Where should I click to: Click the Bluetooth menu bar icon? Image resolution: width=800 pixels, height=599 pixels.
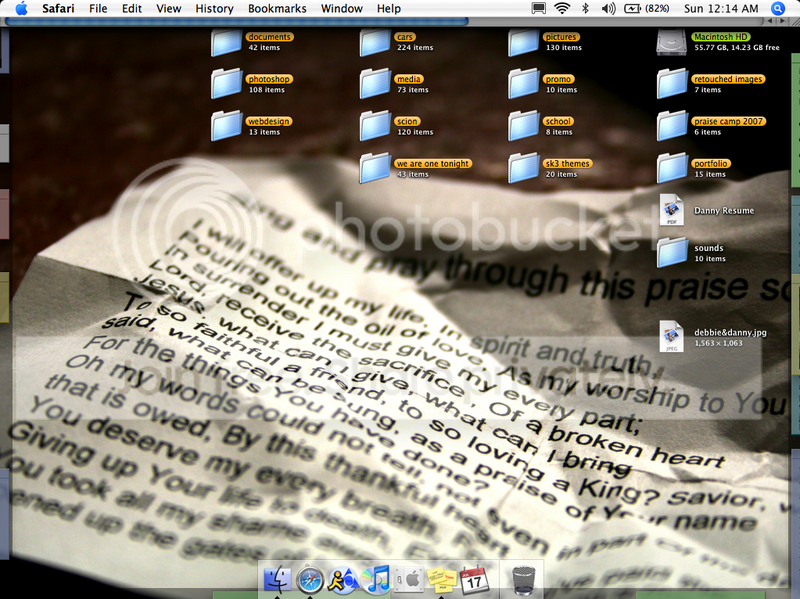click(585, 8)
